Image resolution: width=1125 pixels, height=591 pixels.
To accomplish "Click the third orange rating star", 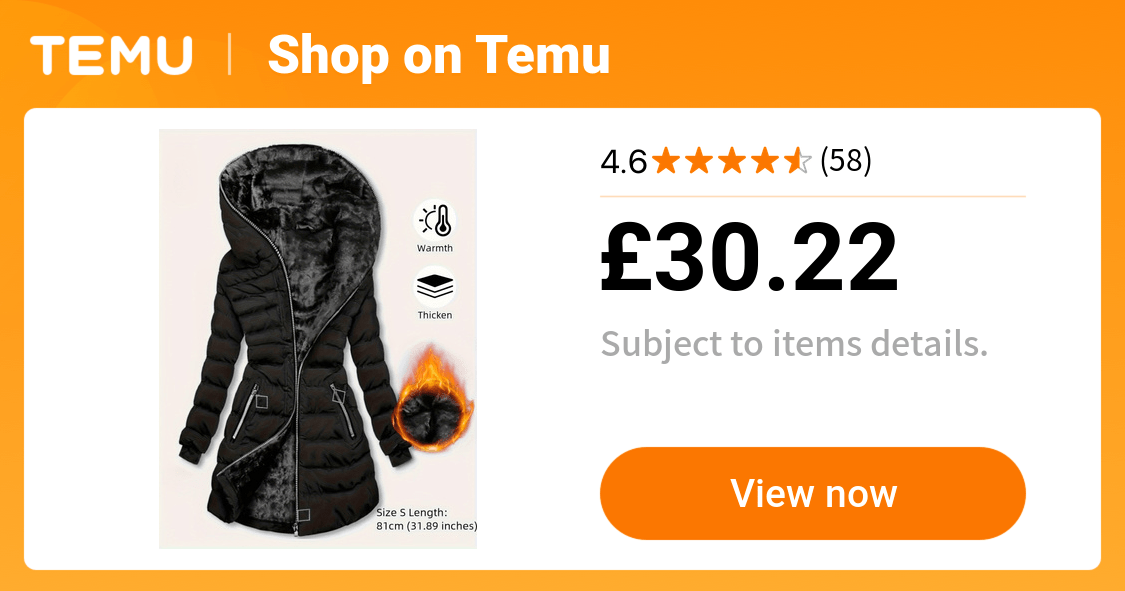I will [x=732, y=161].
